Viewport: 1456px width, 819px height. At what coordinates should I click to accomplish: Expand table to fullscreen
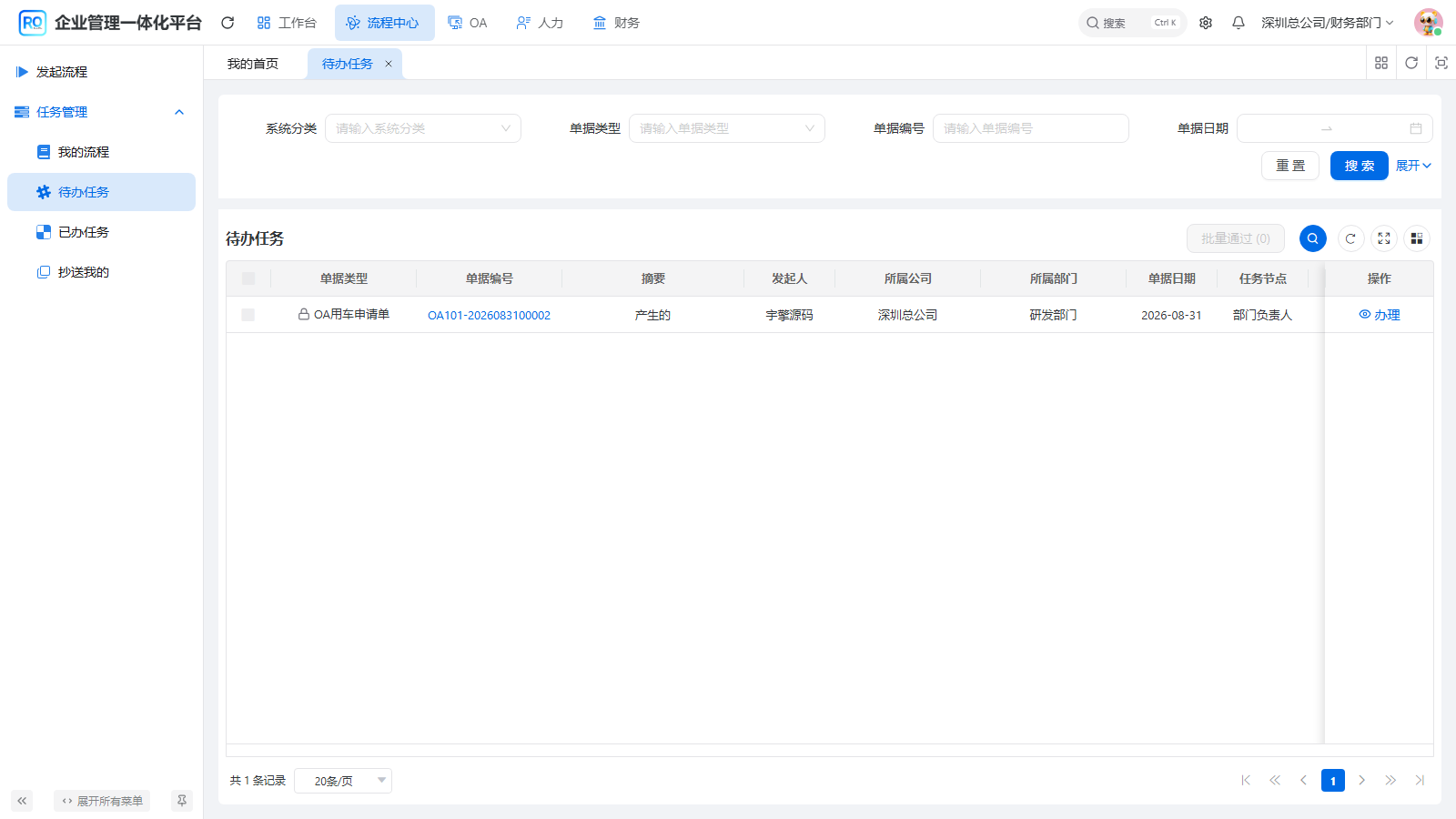point(1384,238)
